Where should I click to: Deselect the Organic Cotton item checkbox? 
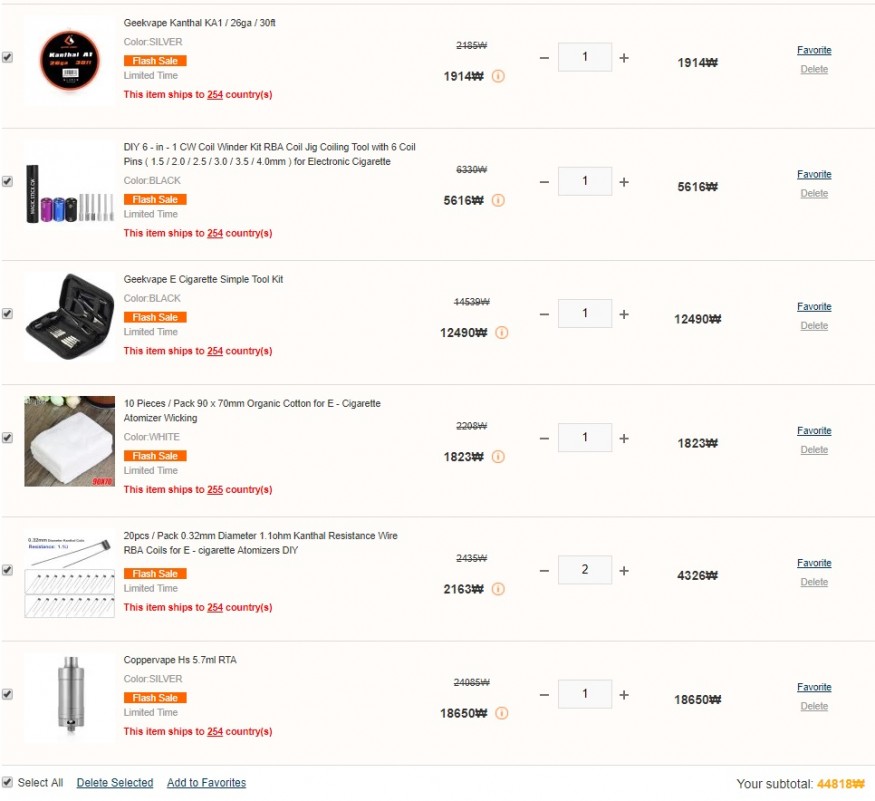[8, 438]
